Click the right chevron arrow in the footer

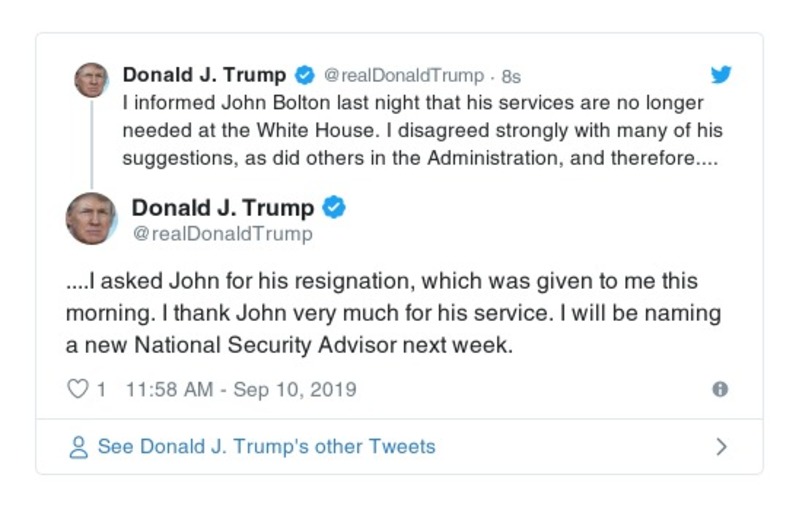(721, 447)
